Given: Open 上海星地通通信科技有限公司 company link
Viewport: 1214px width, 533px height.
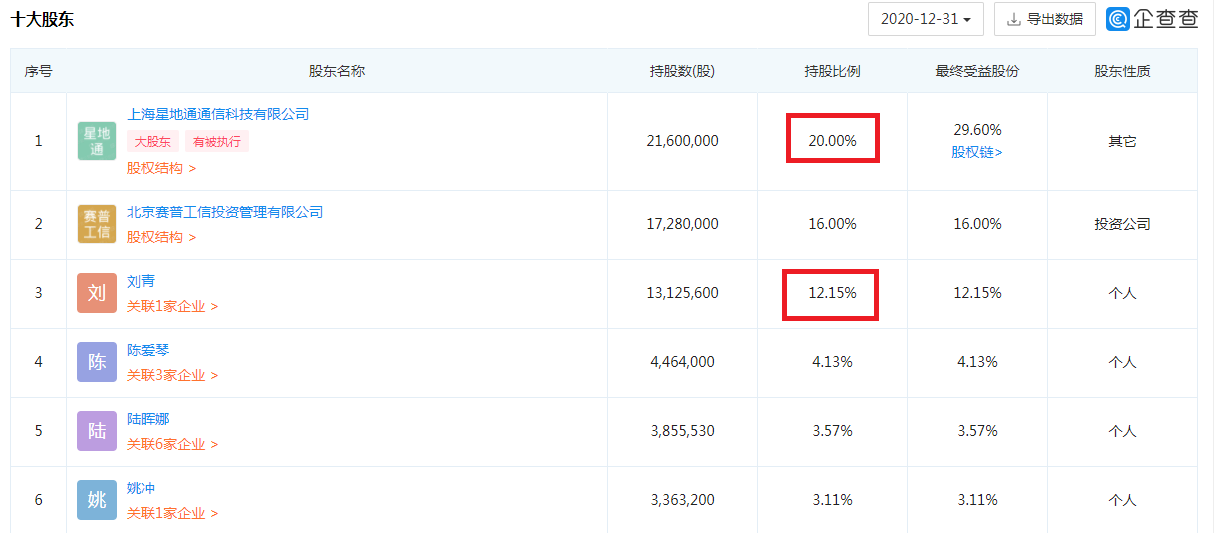Looking at the screenshot, I should [218, 114].
